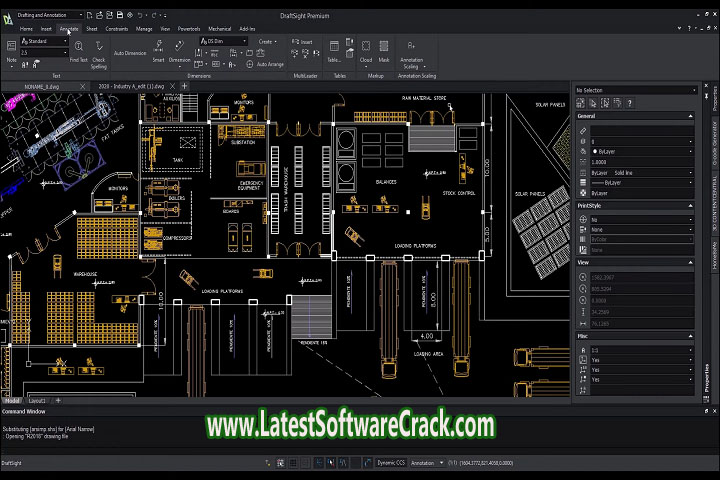This screenshot has height=480, width=720.
Task: Click the Note text tool
Action: [12, 50]
